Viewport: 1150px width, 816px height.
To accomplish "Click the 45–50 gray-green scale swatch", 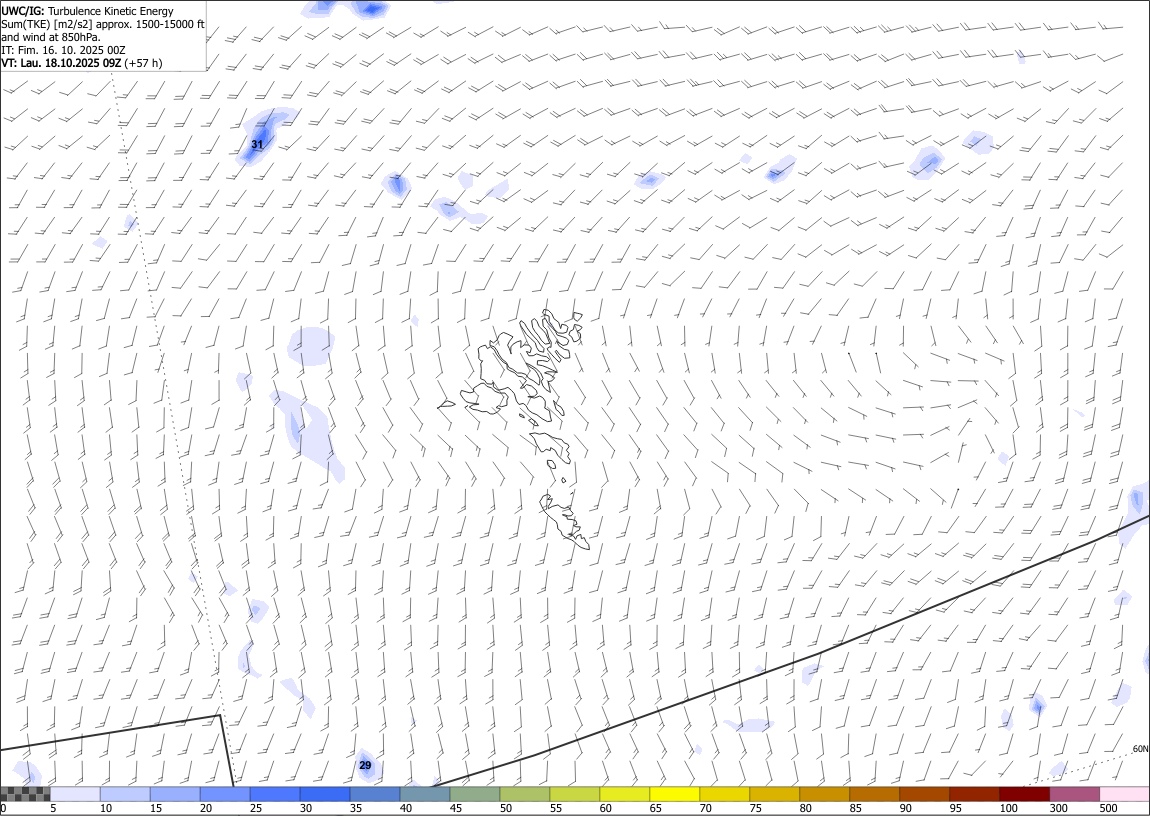I will 475,794.
